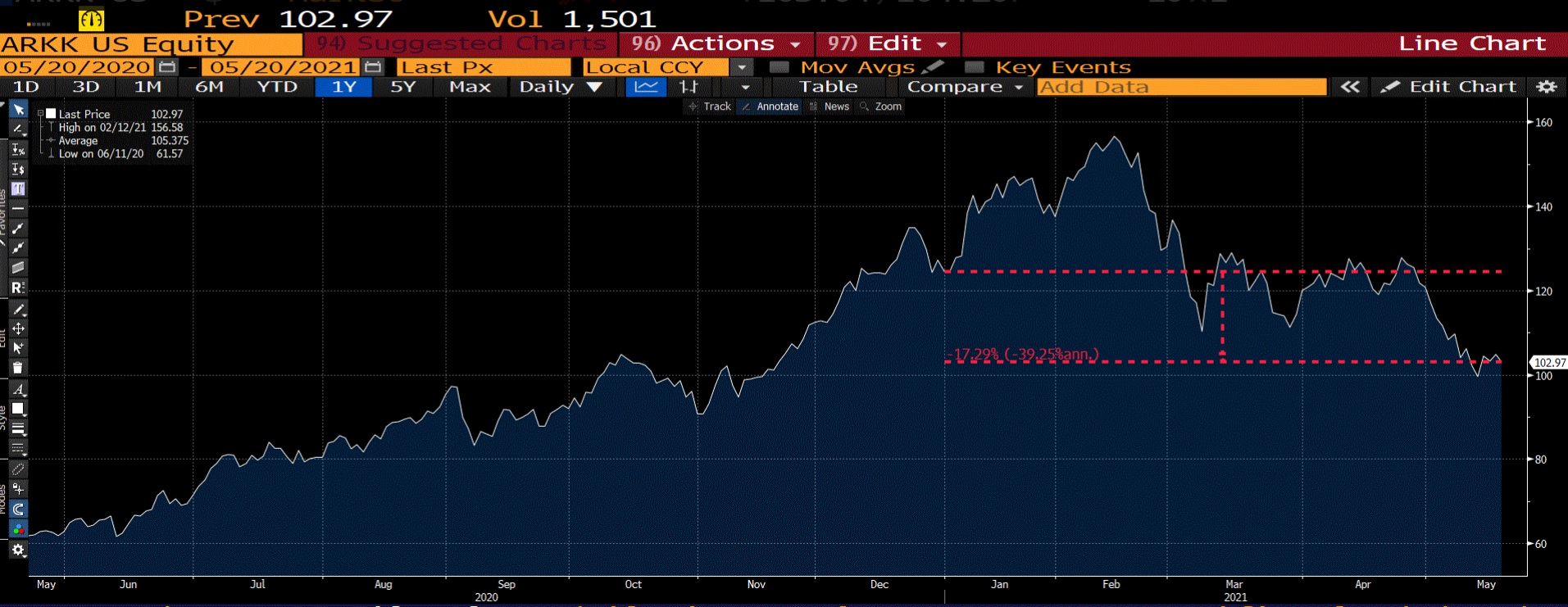Screen dimensions: 1568x607
Task: Open the Last Px field selector
Action: (x=484, y=67)
